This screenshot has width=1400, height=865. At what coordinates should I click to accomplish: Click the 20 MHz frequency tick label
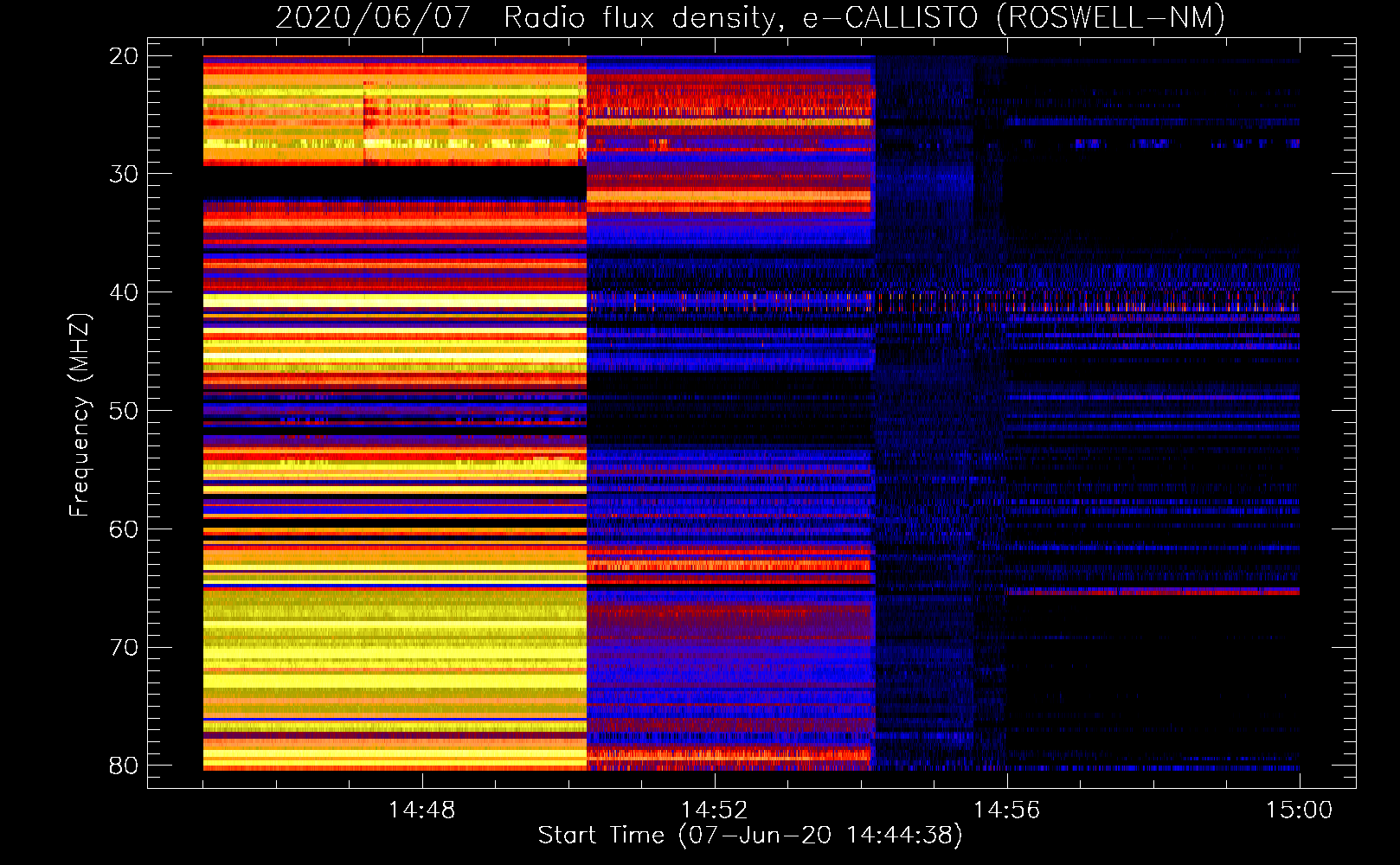click(124, 56)
